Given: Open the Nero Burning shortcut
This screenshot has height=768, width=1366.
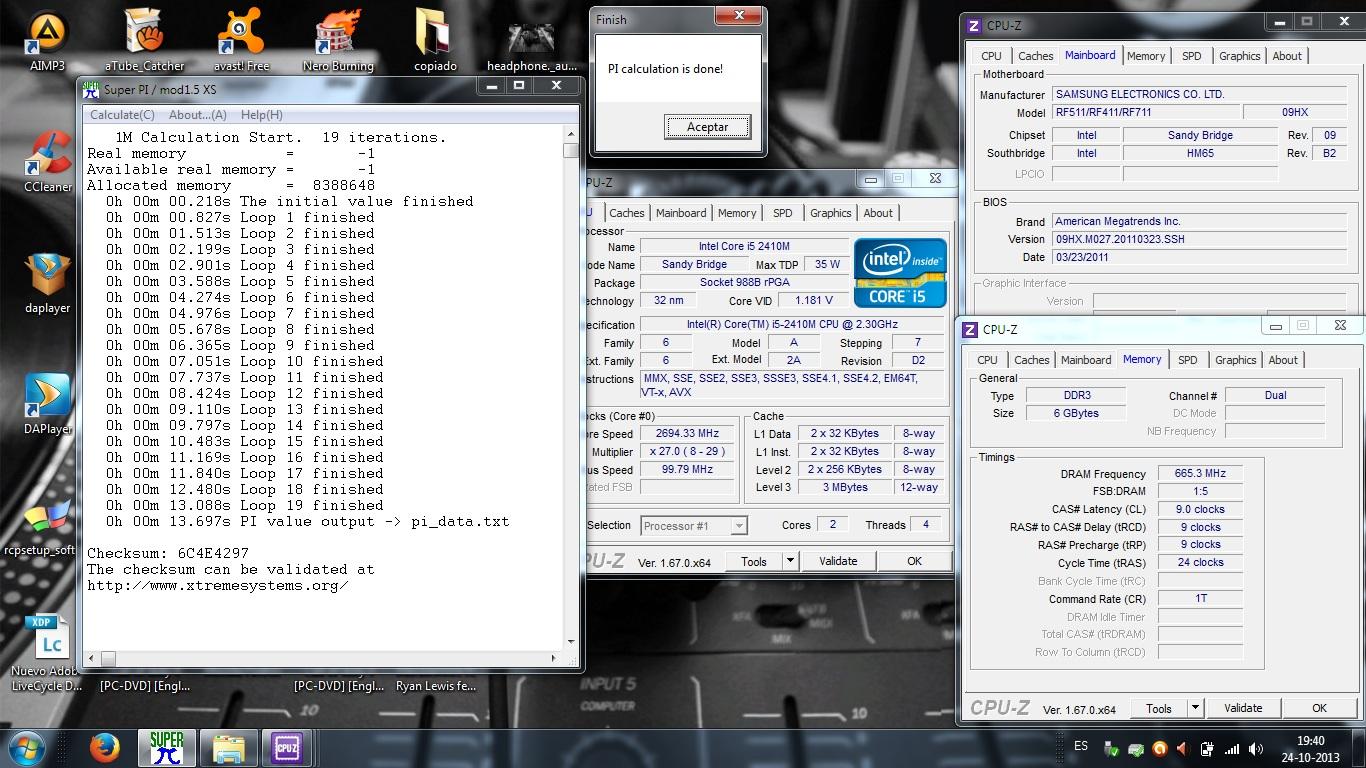Looking at the screenshot, I should click(338, 40).
